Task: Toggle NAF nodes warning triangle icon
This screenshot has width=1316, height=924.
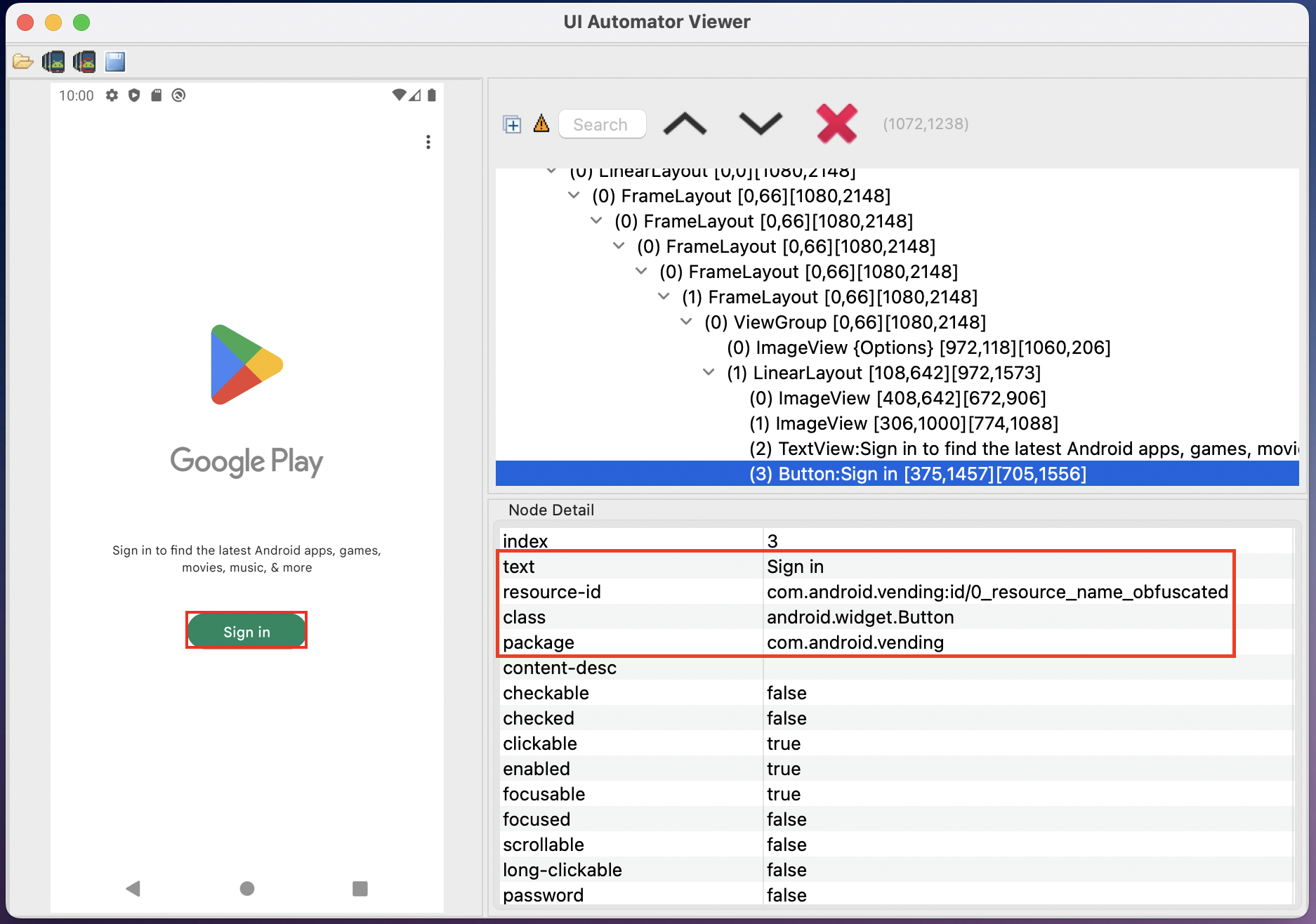Action: [541, 124]
